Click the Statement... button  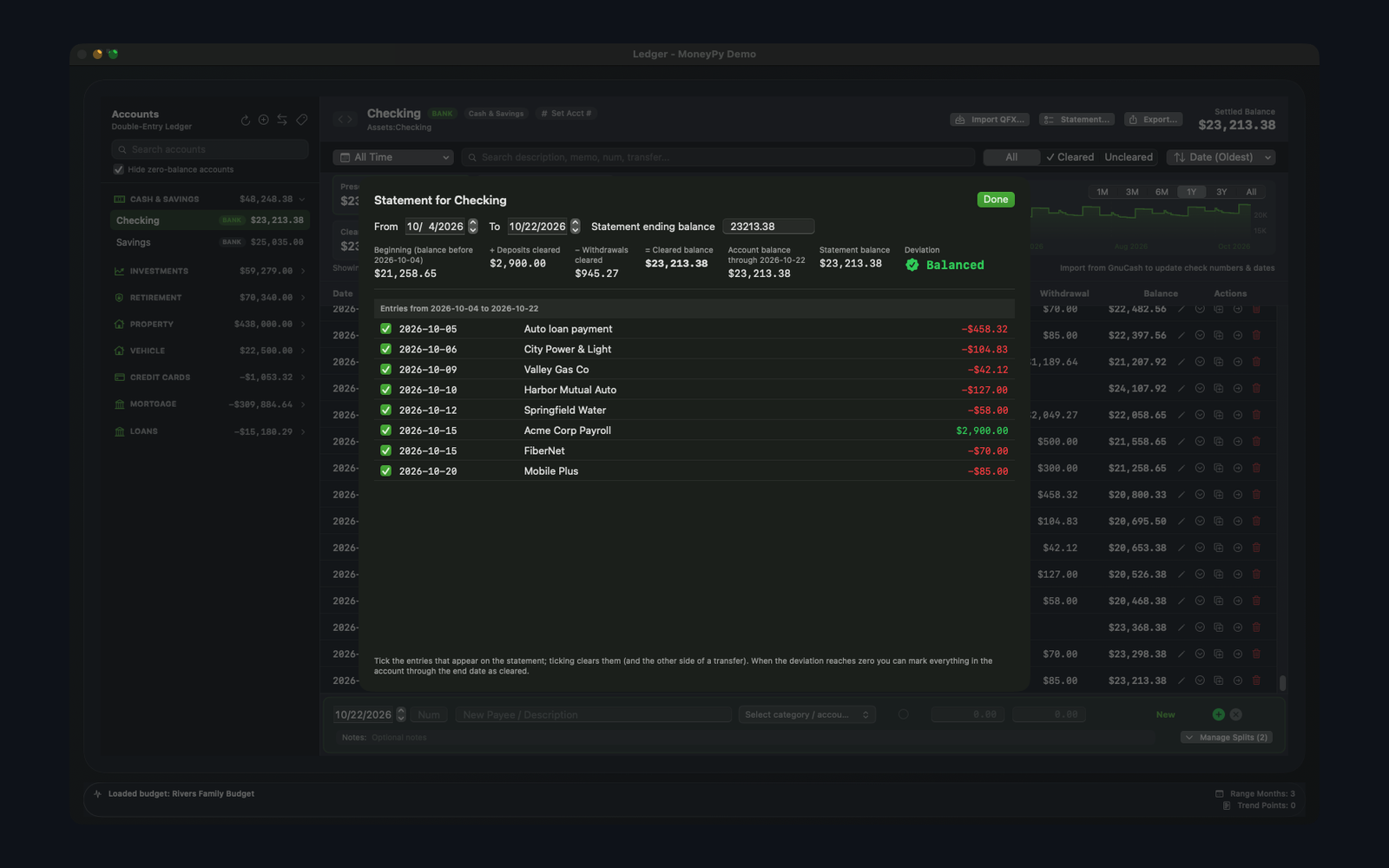pos(1076,120)
